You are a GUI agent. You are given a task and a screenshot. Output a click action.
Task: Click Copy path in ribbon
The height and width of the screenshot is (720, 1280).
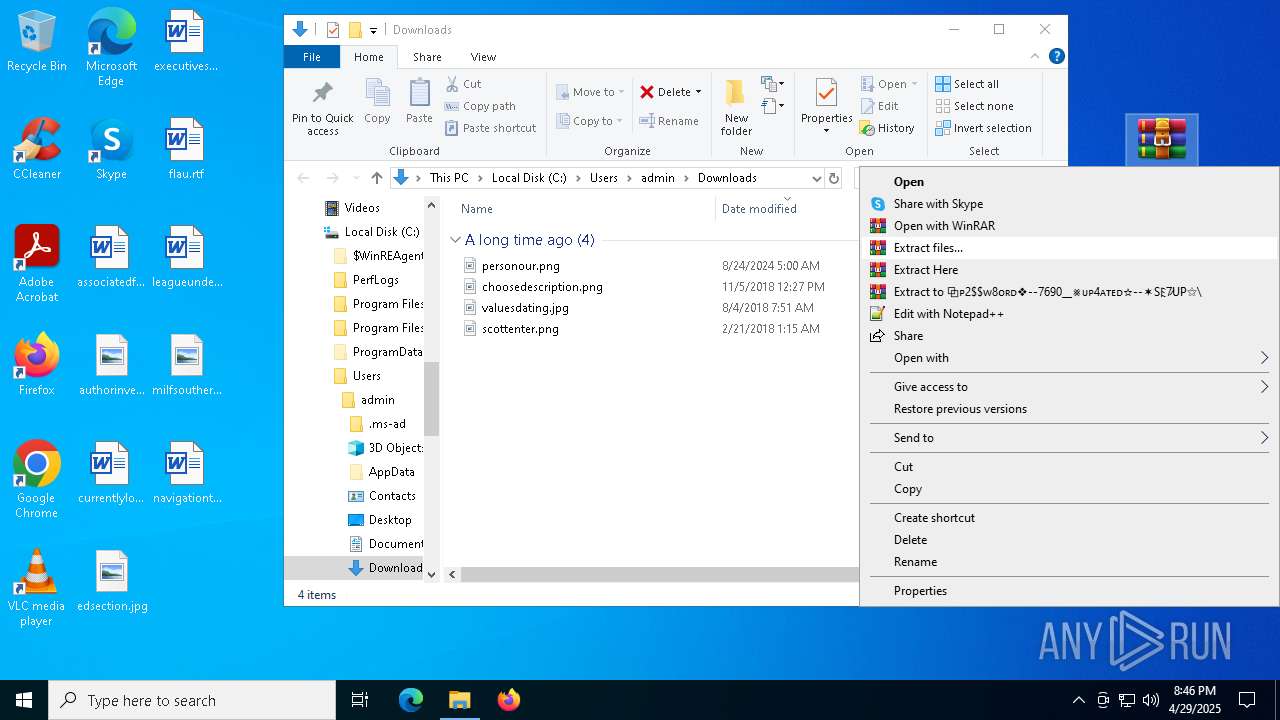coord(480,106)
